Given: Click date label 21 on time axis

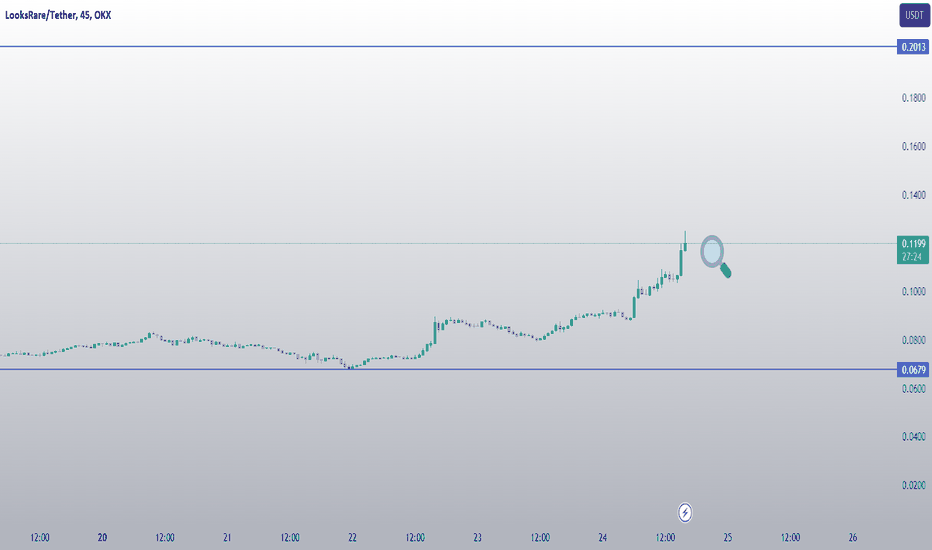Looking at the screenshot, I should pyautogui.click(x=227, y=538).
